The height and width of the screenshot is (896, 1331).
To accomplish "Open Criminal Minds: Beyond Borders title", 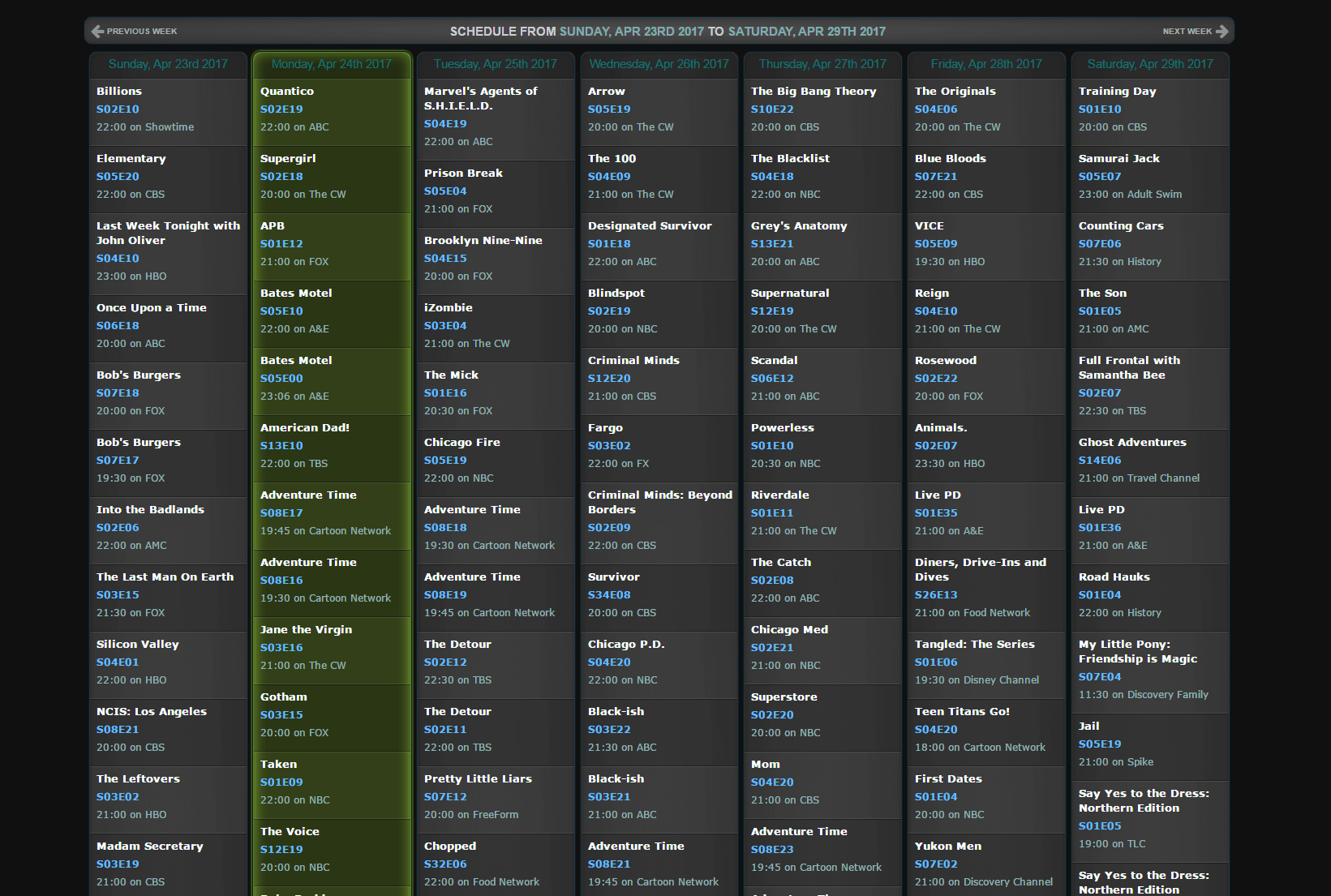I will pos(660,503).
